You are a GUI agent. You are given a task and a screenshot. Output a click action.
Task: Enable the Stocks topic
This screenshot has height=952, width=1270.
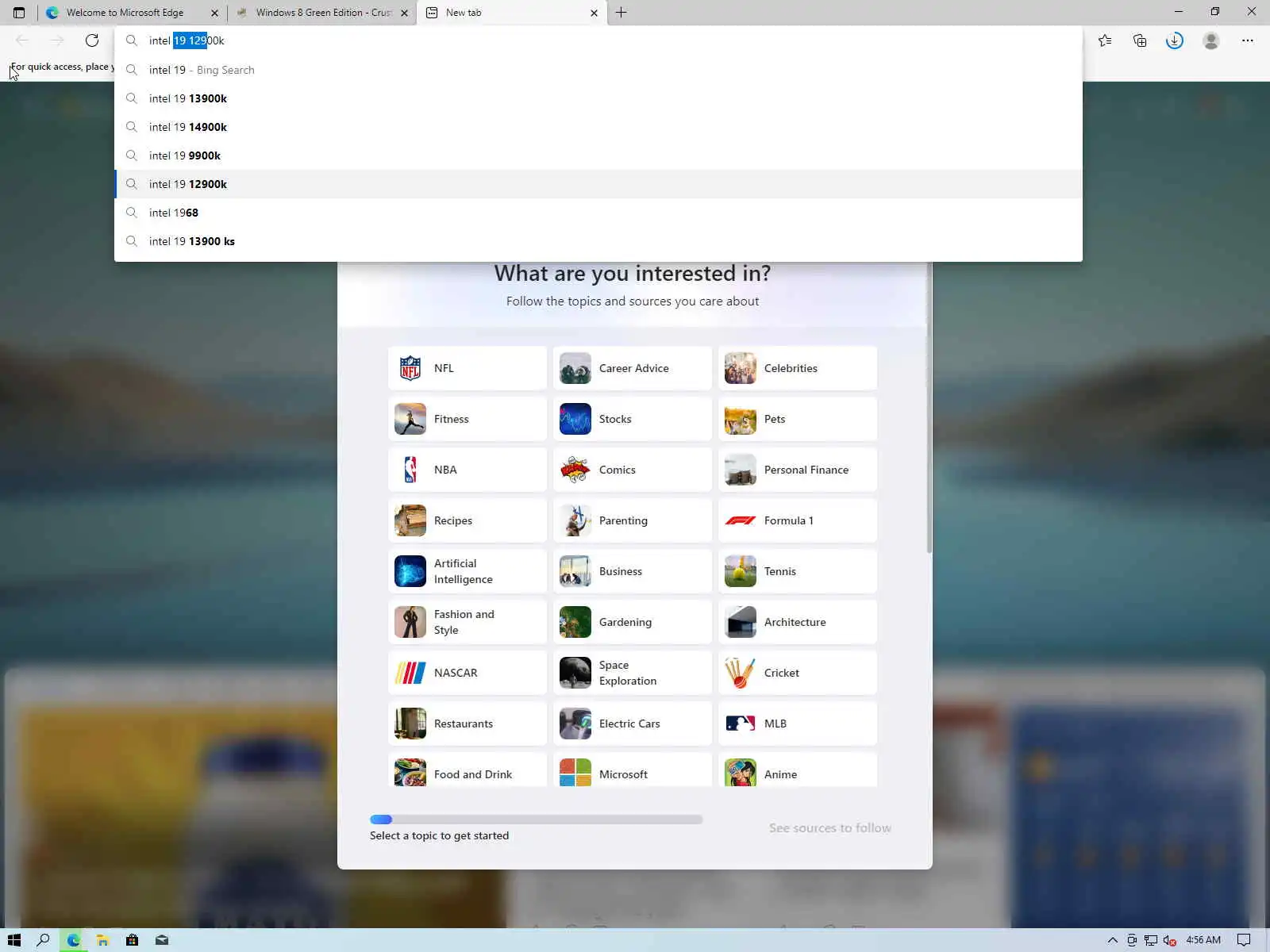click(633, 419)
